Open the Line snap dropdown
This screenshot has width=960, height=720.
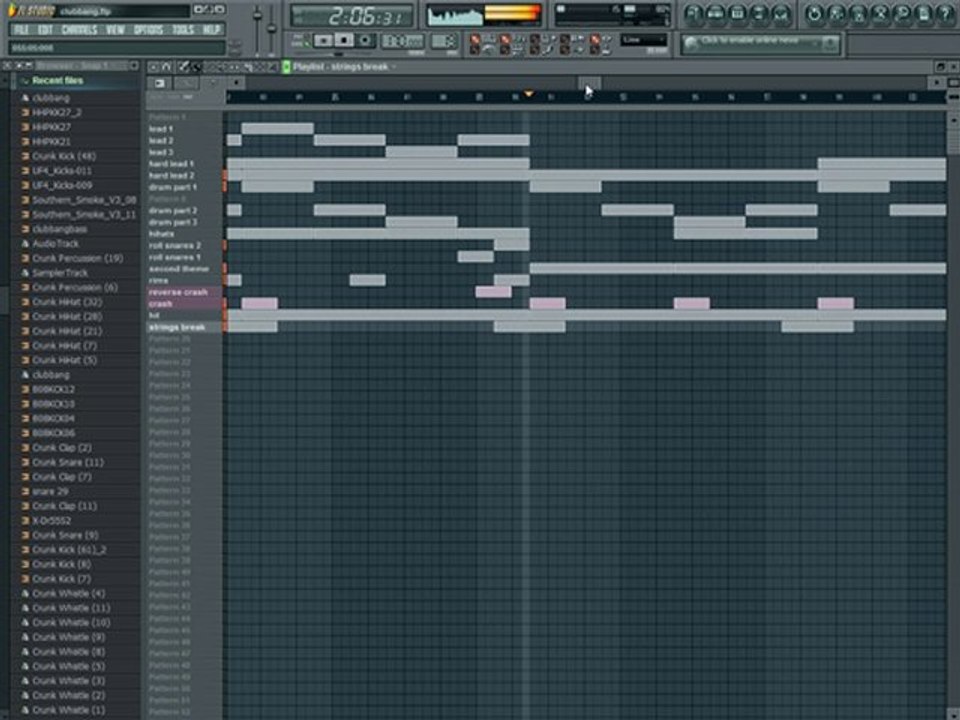pos(643,40)
